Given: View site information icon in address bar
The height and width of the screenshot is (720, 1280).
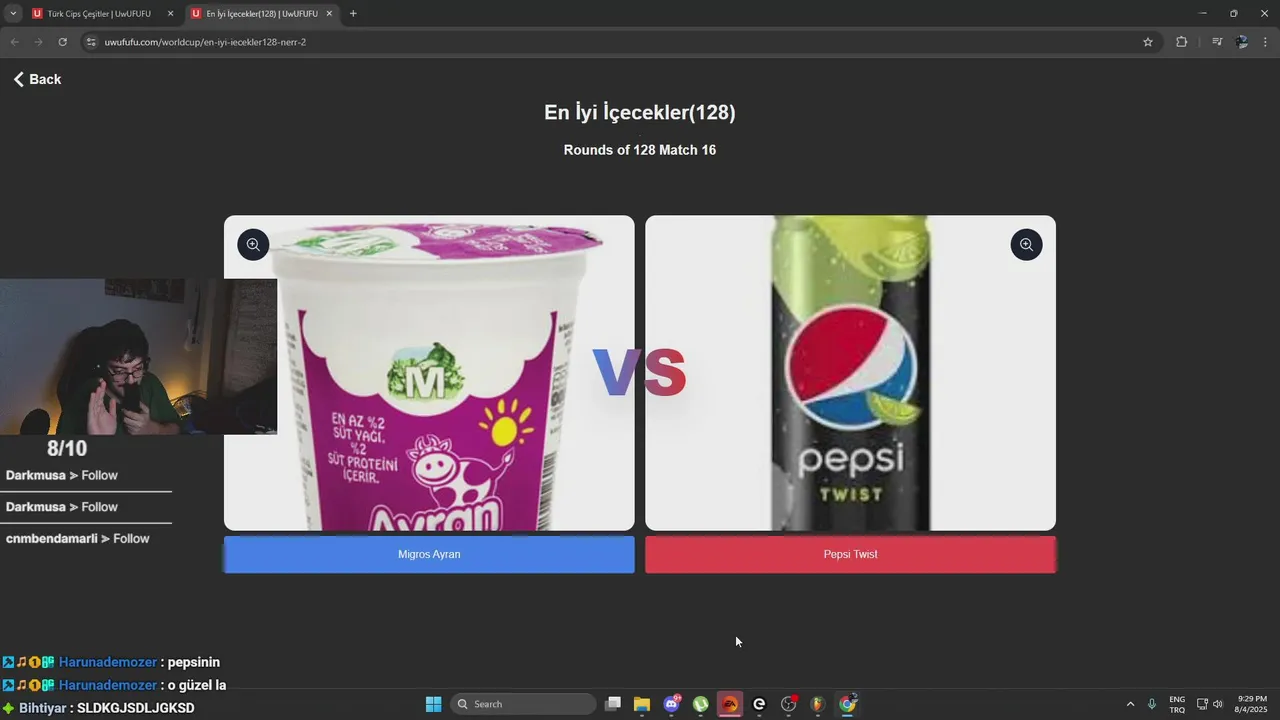Looking at the screenshot, I should pos(91,42).
